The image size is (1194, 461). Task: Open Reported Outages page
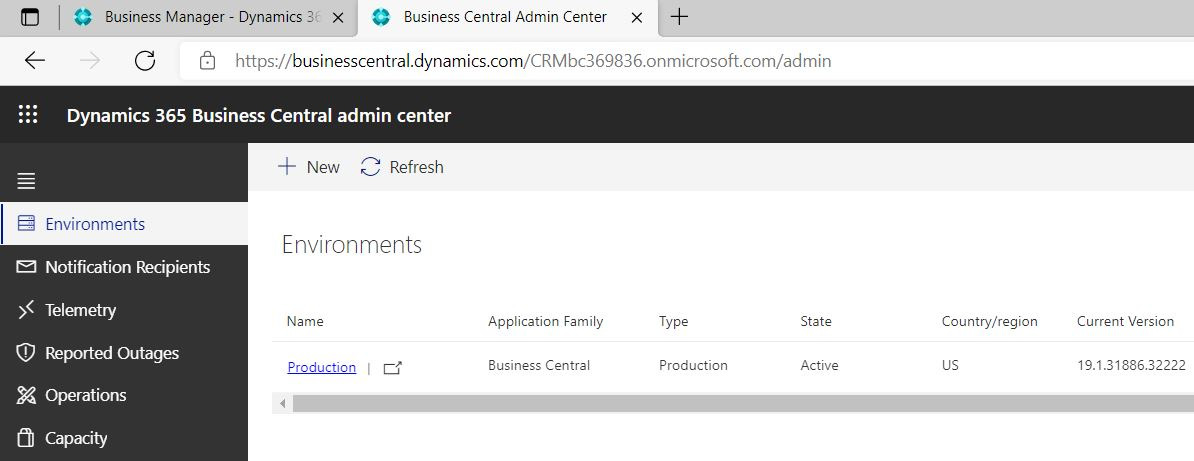pos(124,353)
